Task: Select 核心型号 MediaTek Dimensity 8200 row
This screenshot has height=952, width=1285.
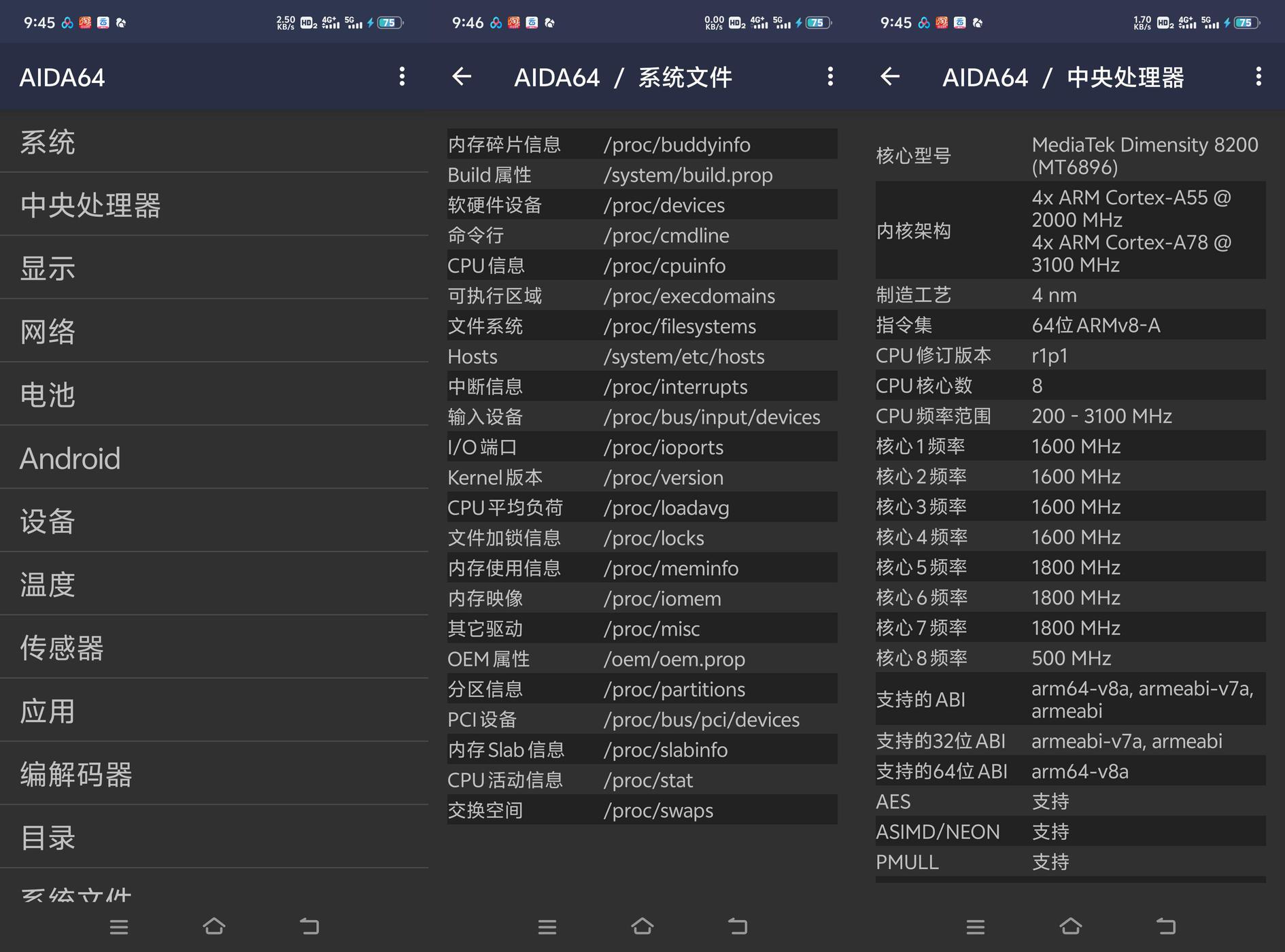Action: tap(1071, 156)
